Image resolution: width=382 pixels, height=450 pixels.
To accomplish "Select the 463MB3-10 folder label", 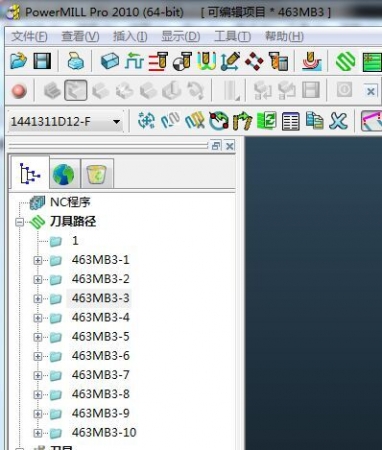I will pos(104,432).
